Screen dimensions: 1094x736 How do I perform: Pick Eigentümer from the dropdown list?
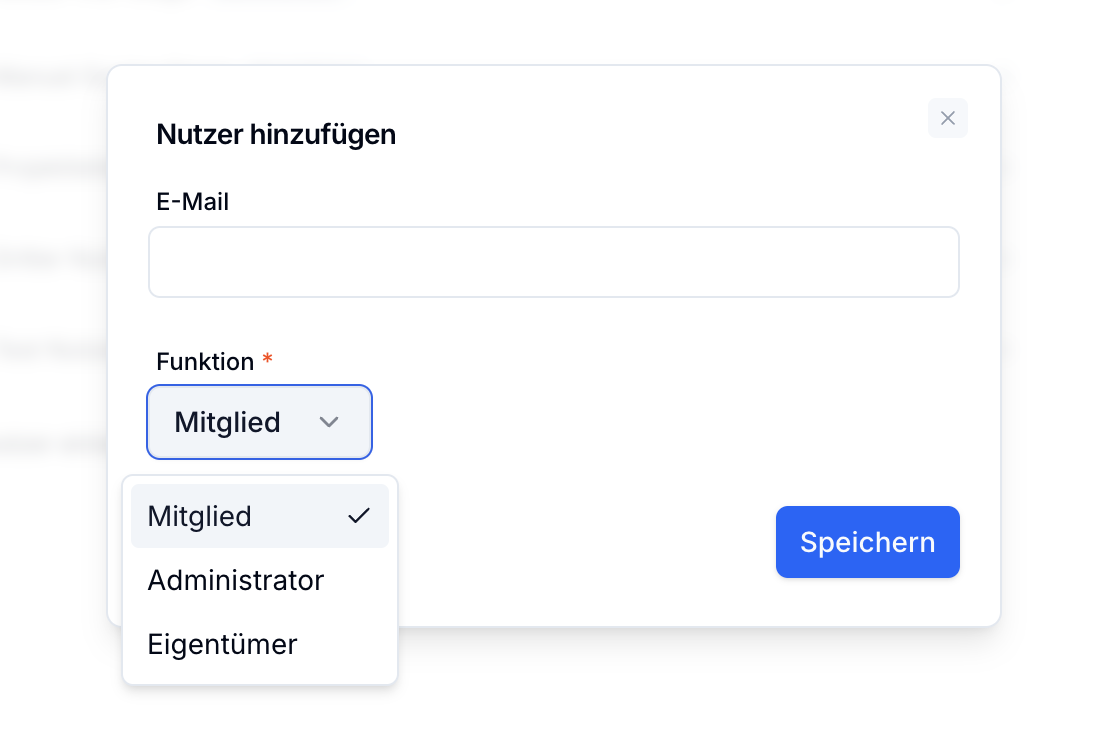tap(222, 644)
